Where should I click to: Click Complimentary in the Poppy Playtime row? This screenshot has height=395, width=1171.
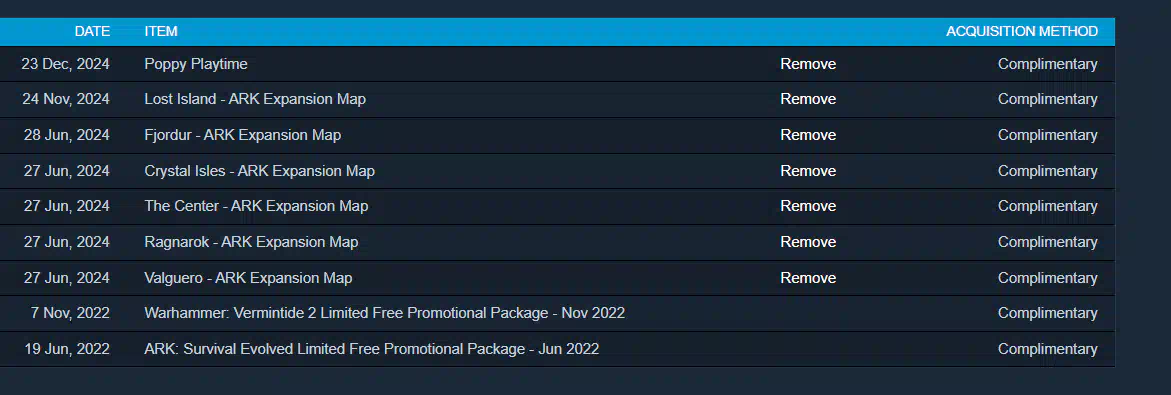click(x=1048, y=64)
